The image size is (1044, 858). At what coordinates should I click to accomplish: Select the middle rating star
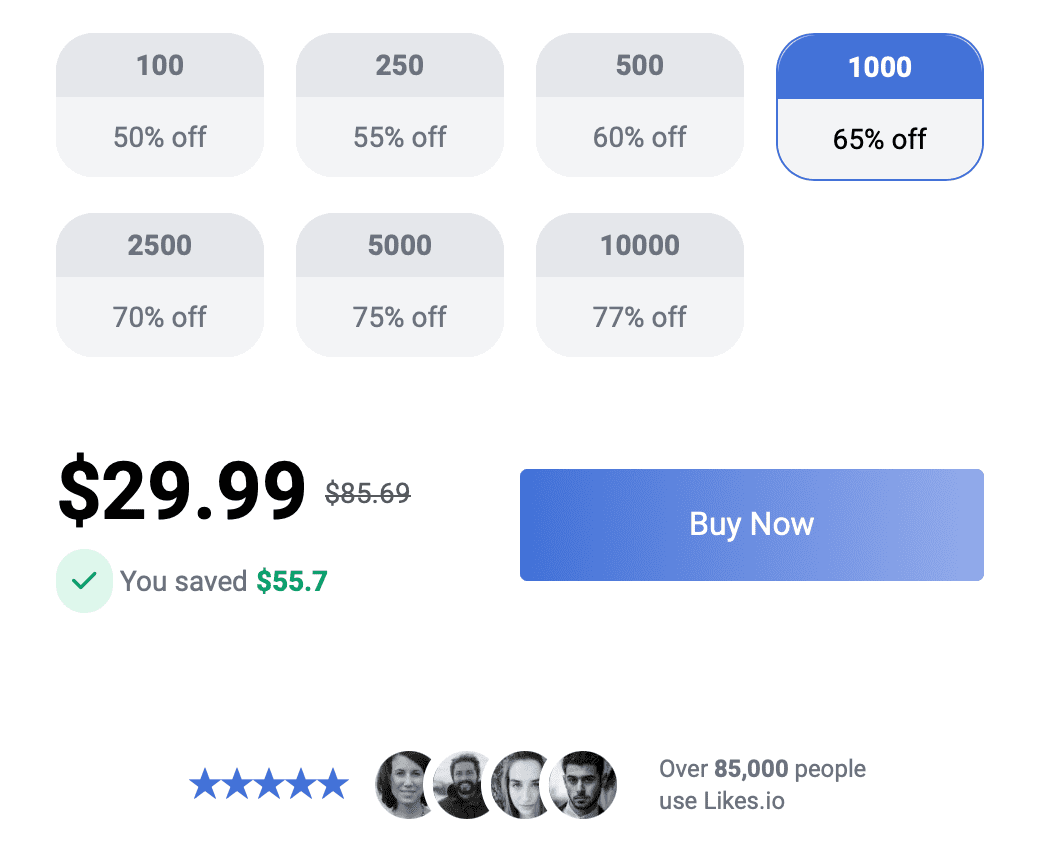(268, 784)
